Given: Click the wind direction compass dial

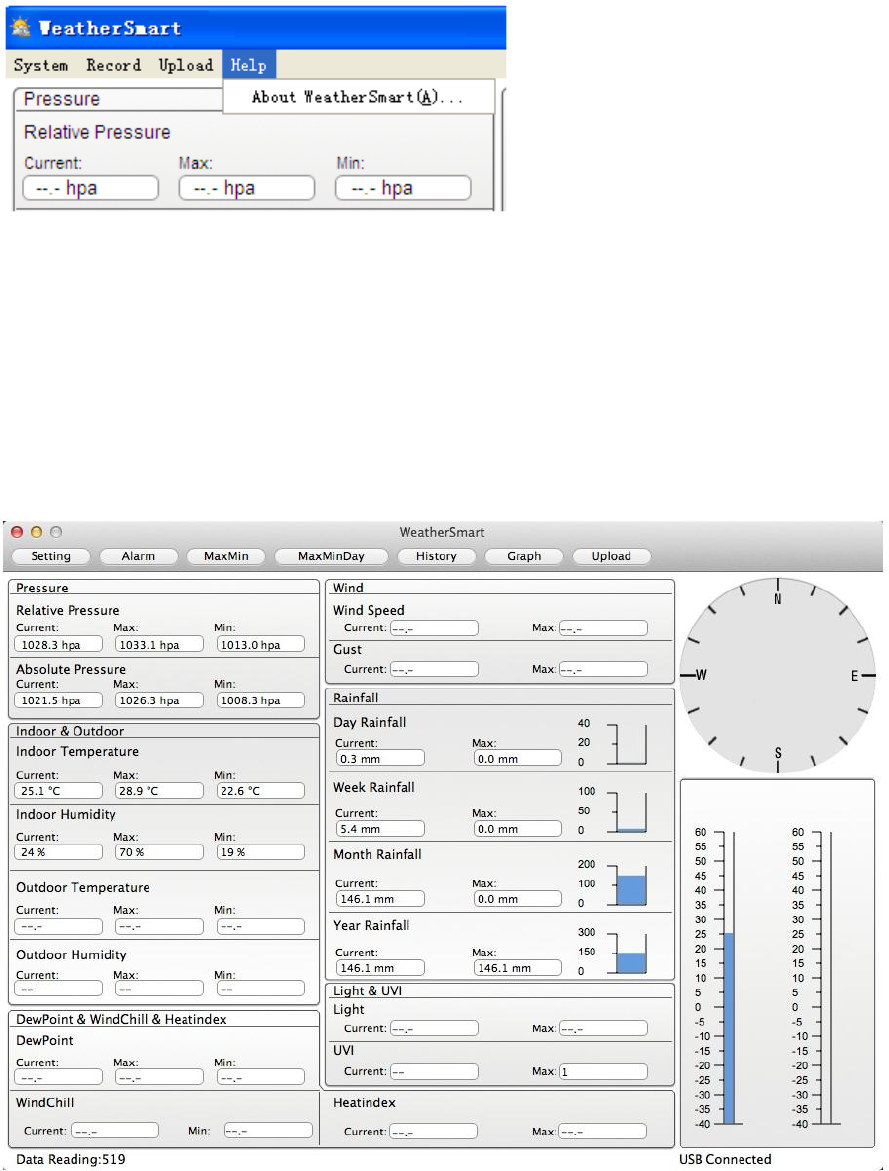Looking at the screenshot, I should [778, 675].
